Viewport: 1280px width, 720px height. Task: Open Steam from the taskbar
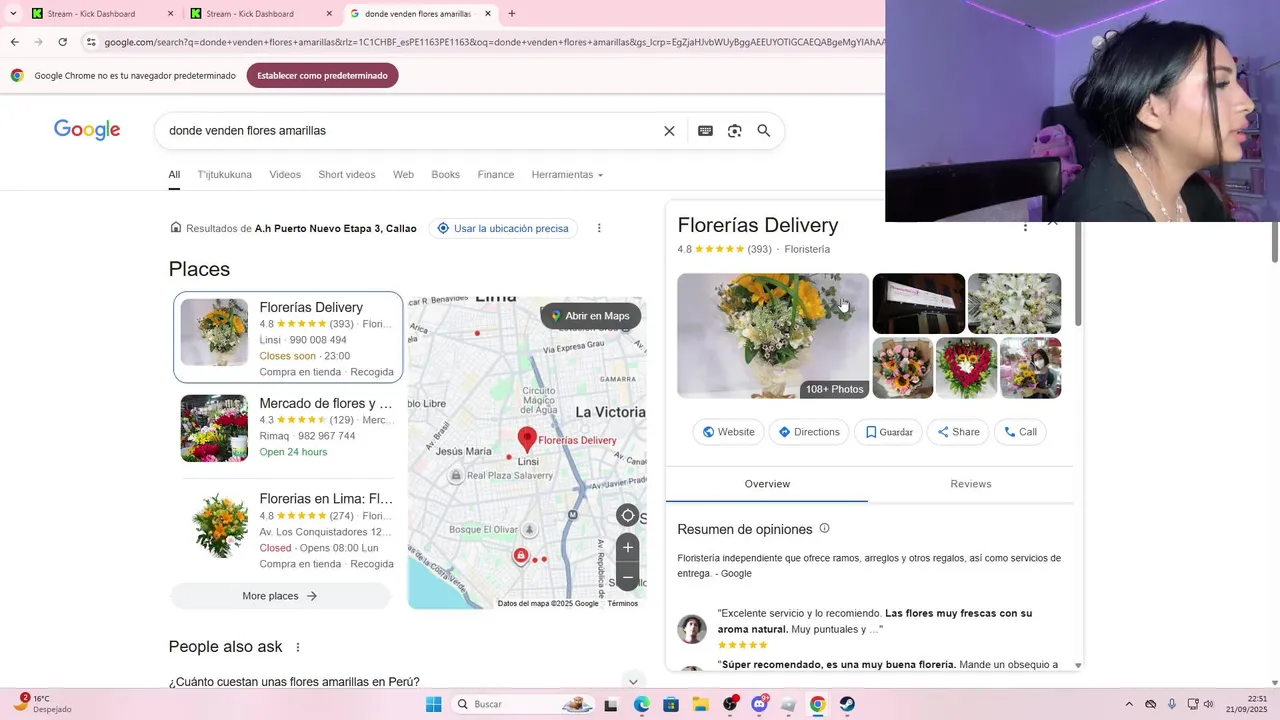[x=847, y=704]
